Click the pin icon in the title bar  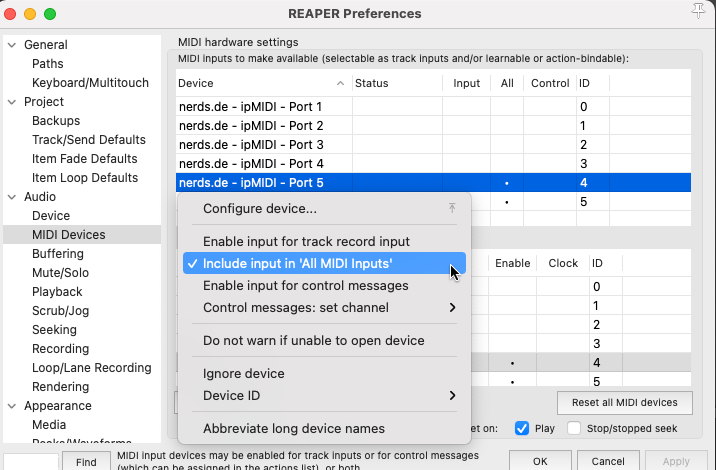[697, 12]
